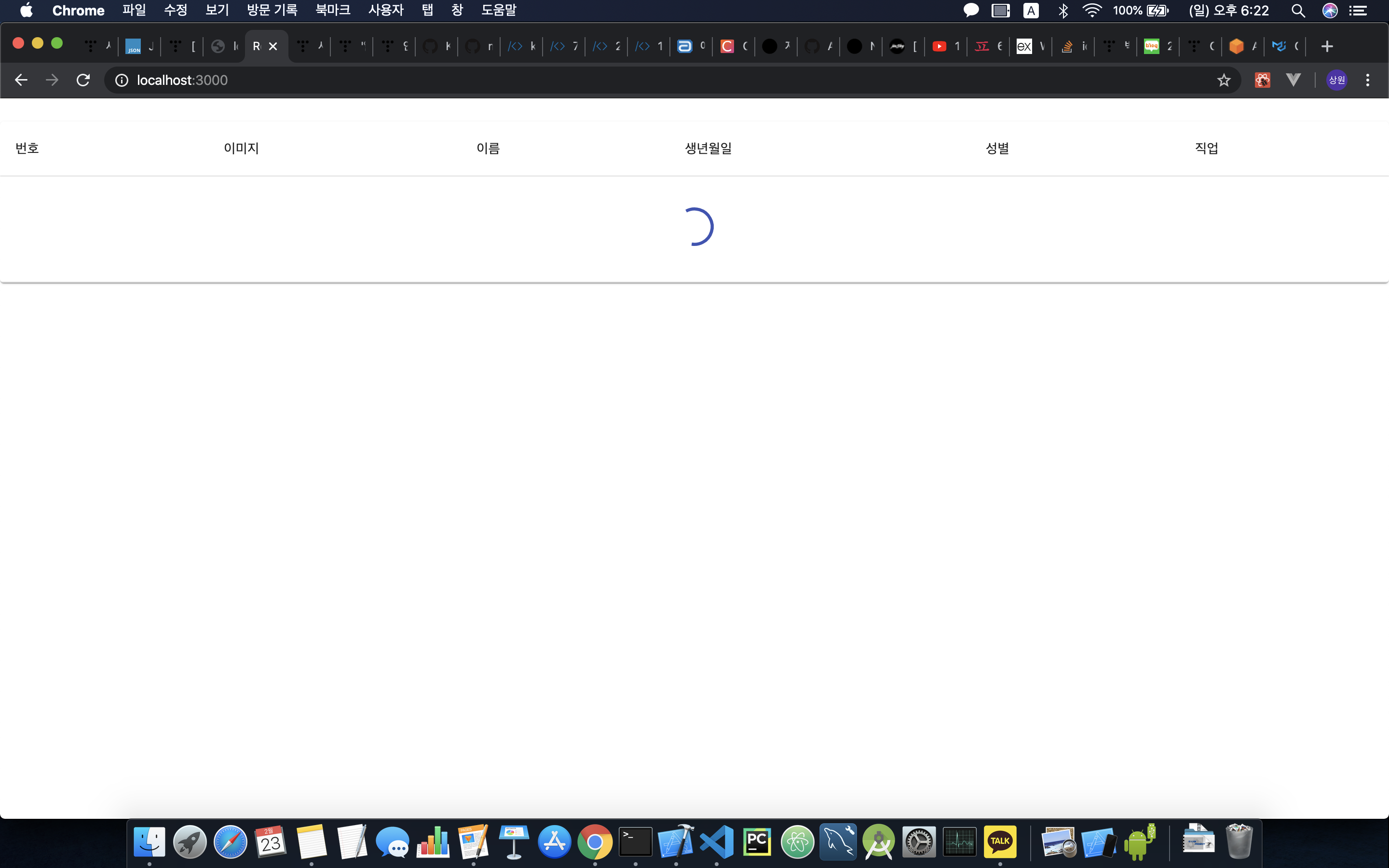Screen dimensions: 1389x868
Task: Click the 생년월일 column header
Action: (708, 148)
